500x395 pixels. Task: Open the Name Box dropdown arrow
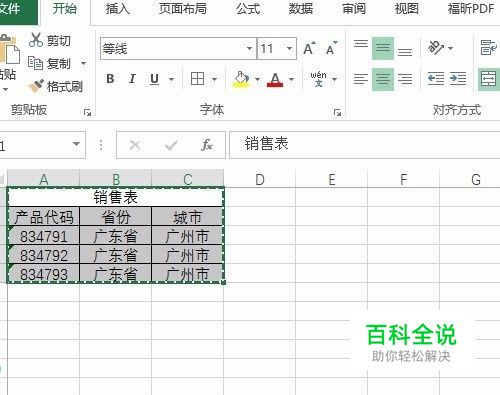(76, 144)
